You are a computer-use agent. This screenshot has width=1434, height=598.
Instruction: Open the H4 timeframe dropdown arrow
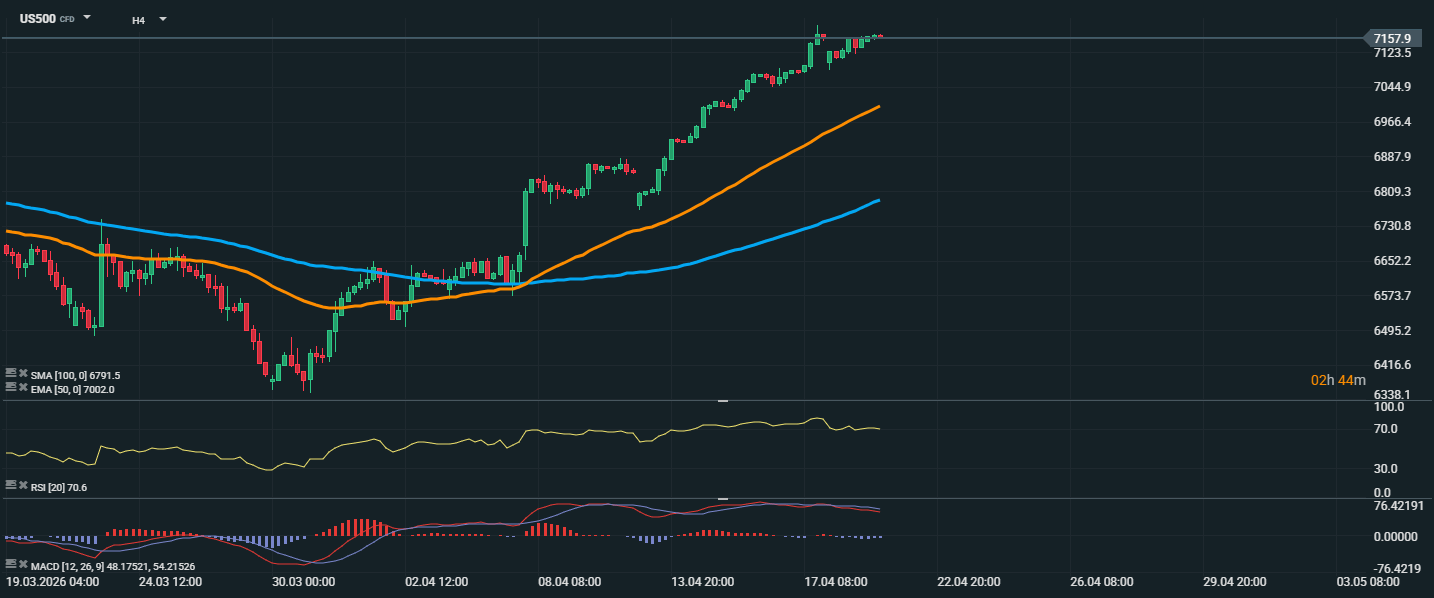pos(163,19)
